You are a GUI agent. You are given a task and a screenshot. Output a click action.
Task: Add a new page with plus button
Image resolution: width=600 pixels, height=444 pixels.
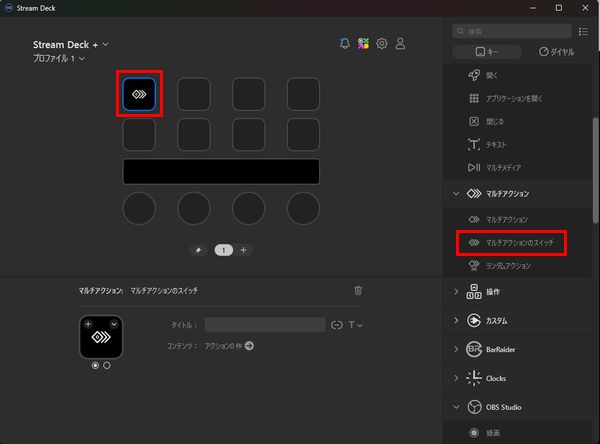click(x=243, y=250)
